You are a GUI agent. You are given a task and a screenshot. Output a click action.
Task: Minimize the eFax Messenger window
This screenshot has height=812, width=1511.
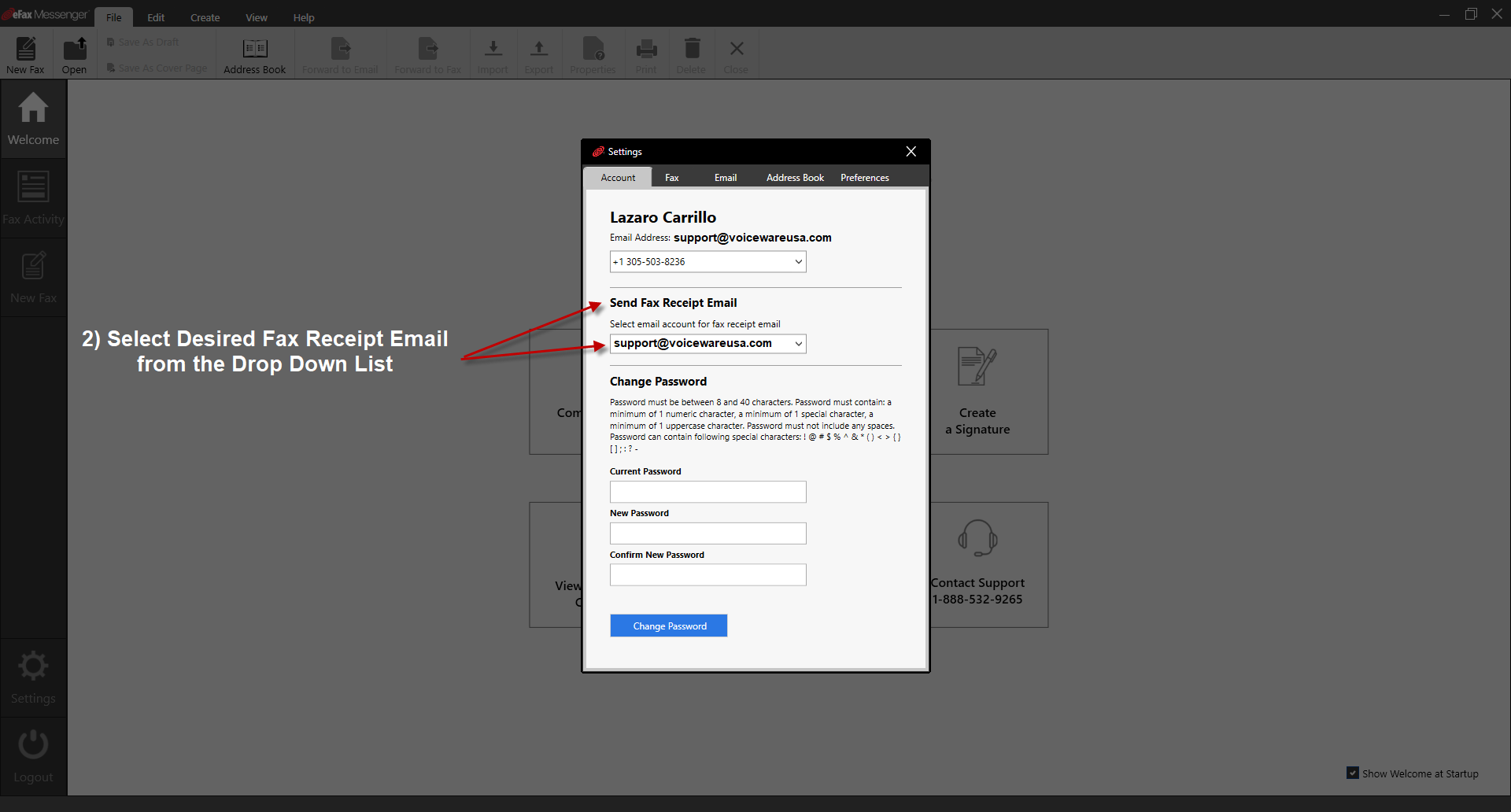pyautogui.click(x=1444, y=14)
